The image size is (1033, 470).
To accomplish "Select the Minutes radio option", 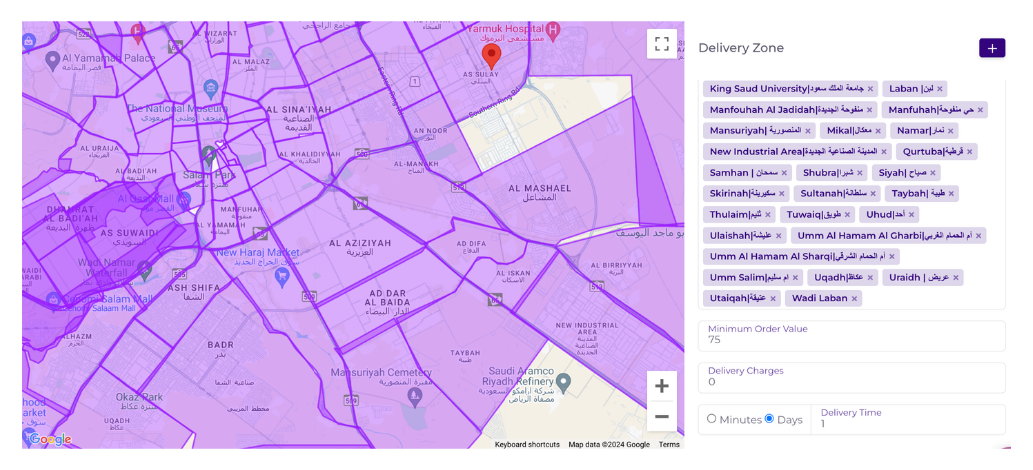I will click(712, 419).
